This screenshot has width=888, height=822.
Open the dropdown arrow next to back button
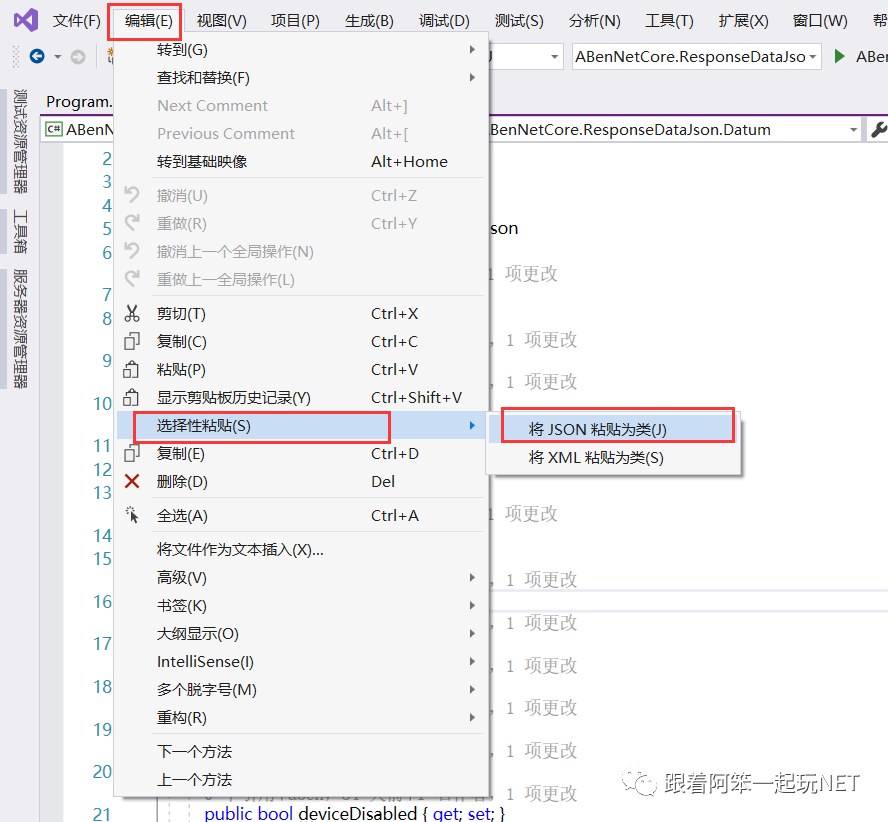(58, 57)
